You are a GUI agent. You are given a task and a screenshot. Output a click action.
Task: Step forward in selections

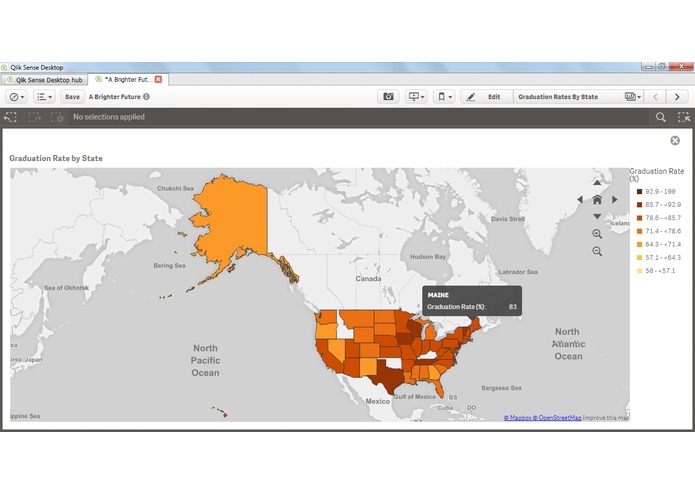point(34,117)
